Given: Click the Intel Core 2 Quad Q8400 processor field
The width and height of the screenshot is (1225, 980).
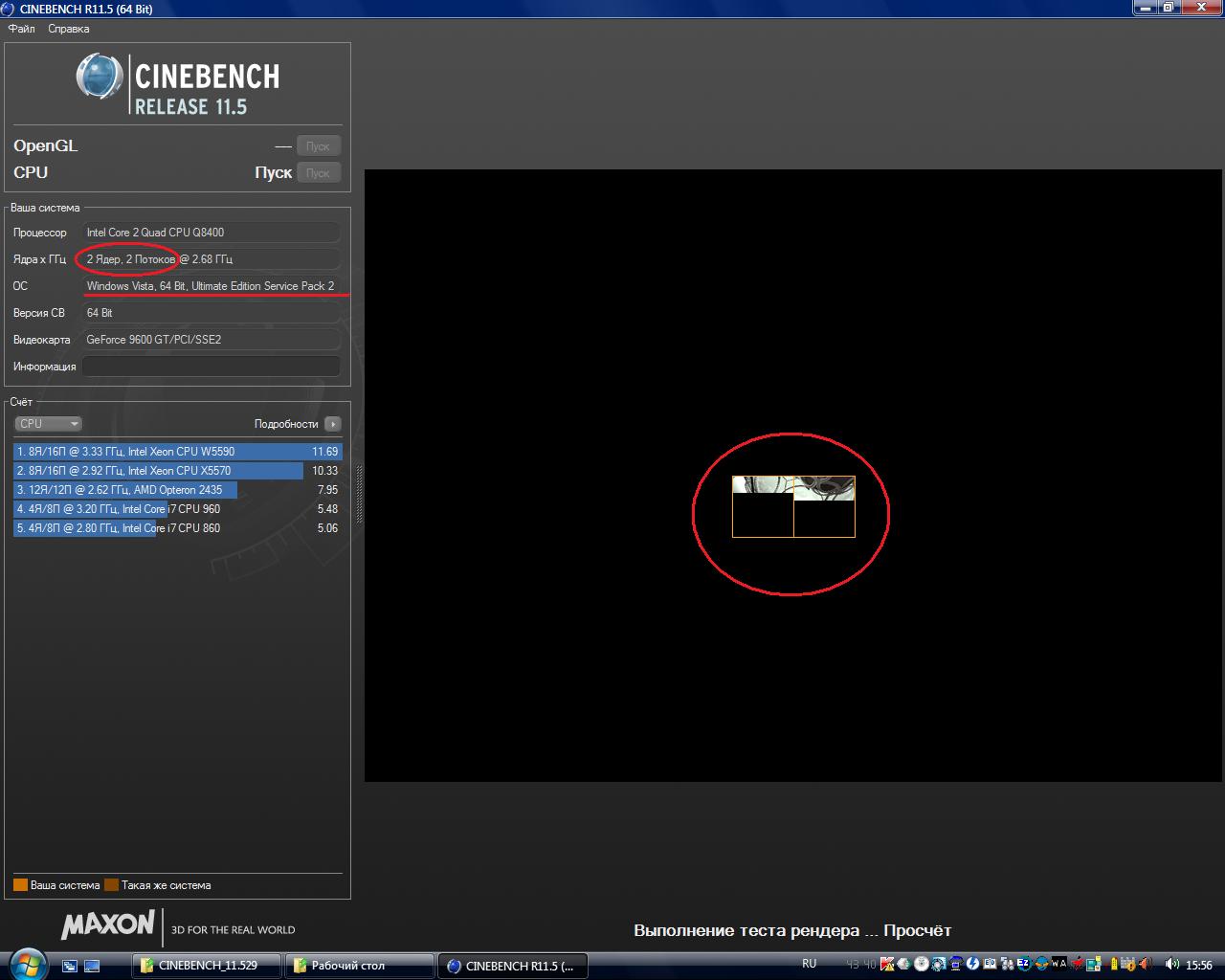Looking at the screenshot, I should tap(211, 233).
